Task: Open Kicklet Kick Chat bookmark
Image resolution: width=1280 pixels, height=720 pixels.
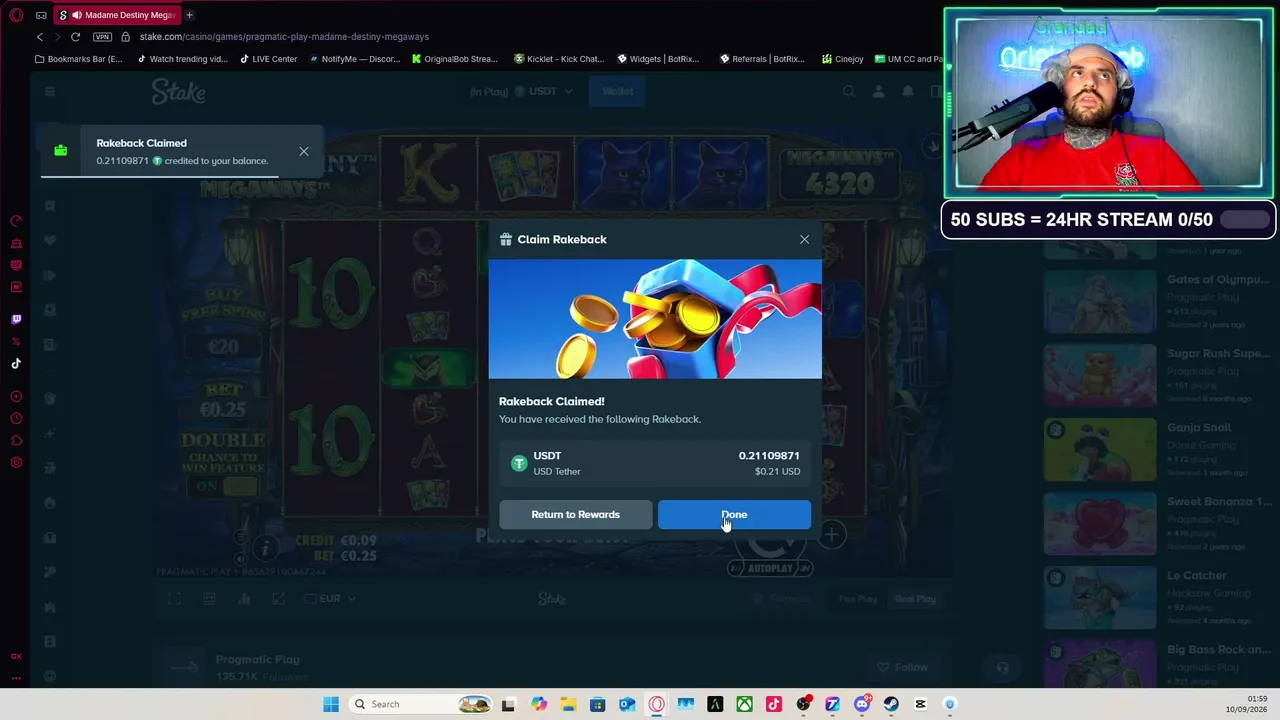Action: pos(560,59)
